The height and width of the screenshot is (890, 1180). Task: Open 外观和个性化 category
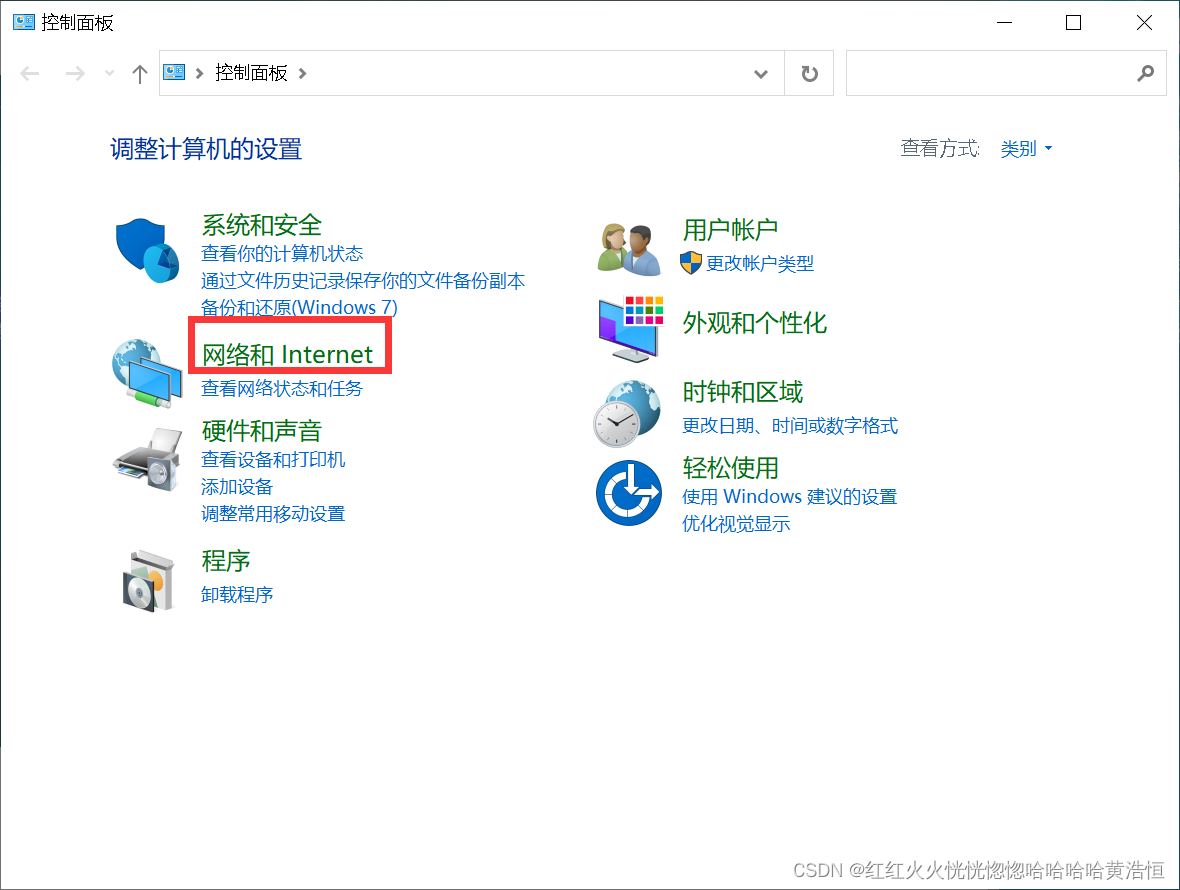pyautogui.click(x=754, y=323)
